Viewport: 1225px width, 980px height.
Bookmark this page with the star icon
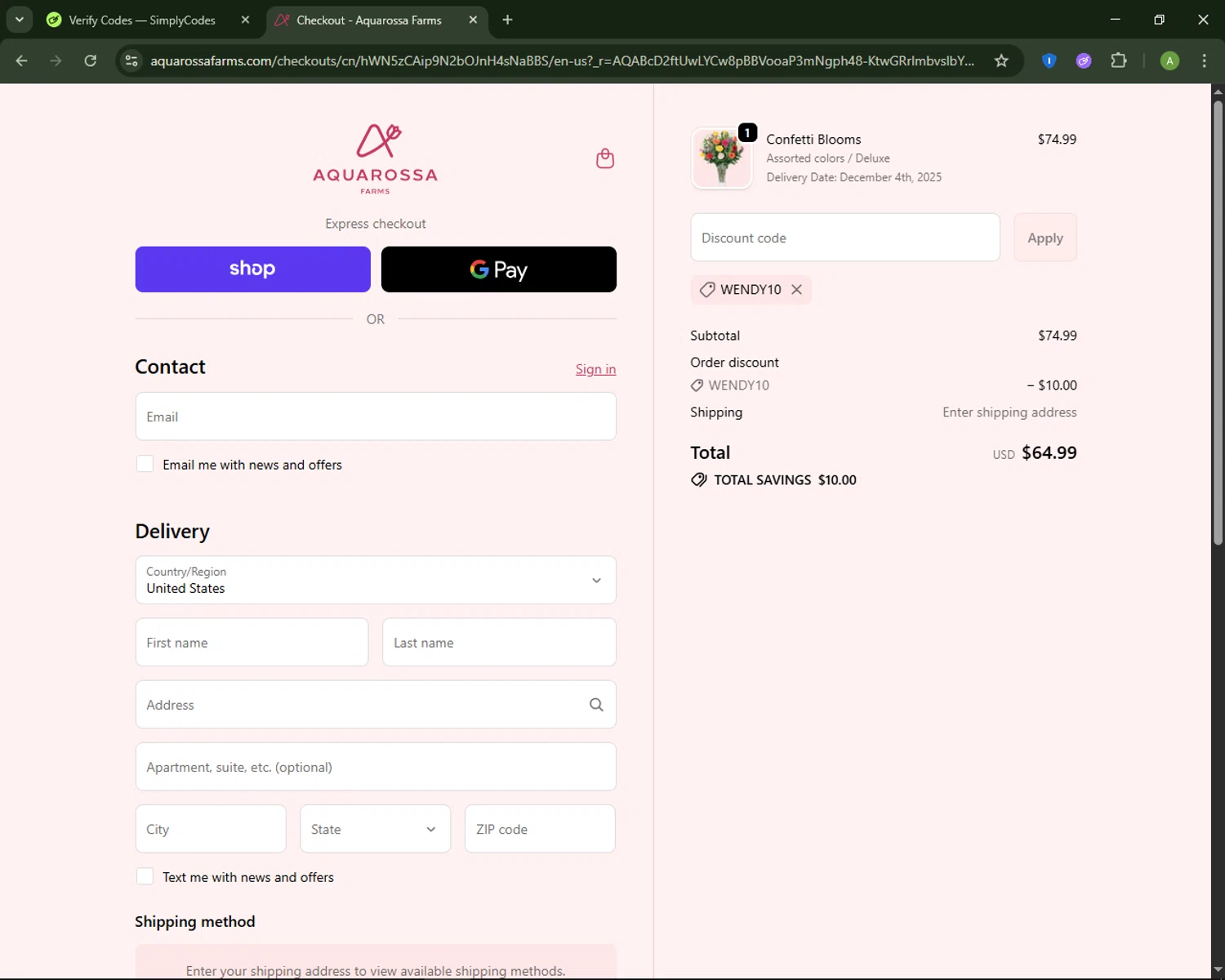coord(1001,60)
